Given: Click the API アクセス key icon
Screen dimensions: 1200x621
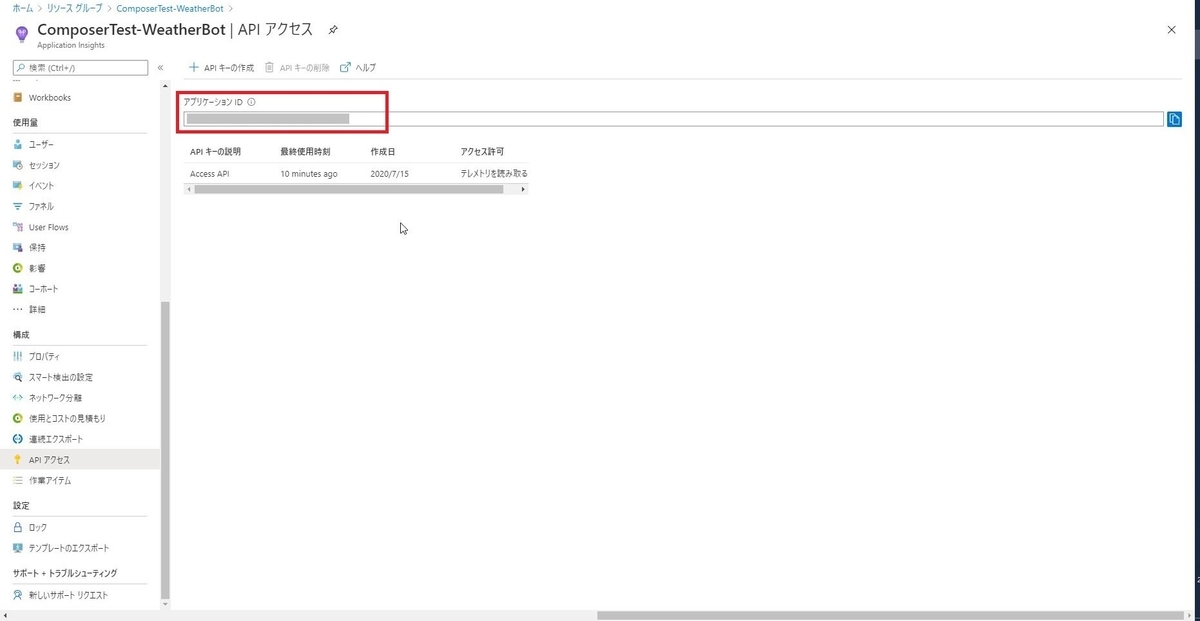Looking at the screenshot, I should tap(18, 460).
